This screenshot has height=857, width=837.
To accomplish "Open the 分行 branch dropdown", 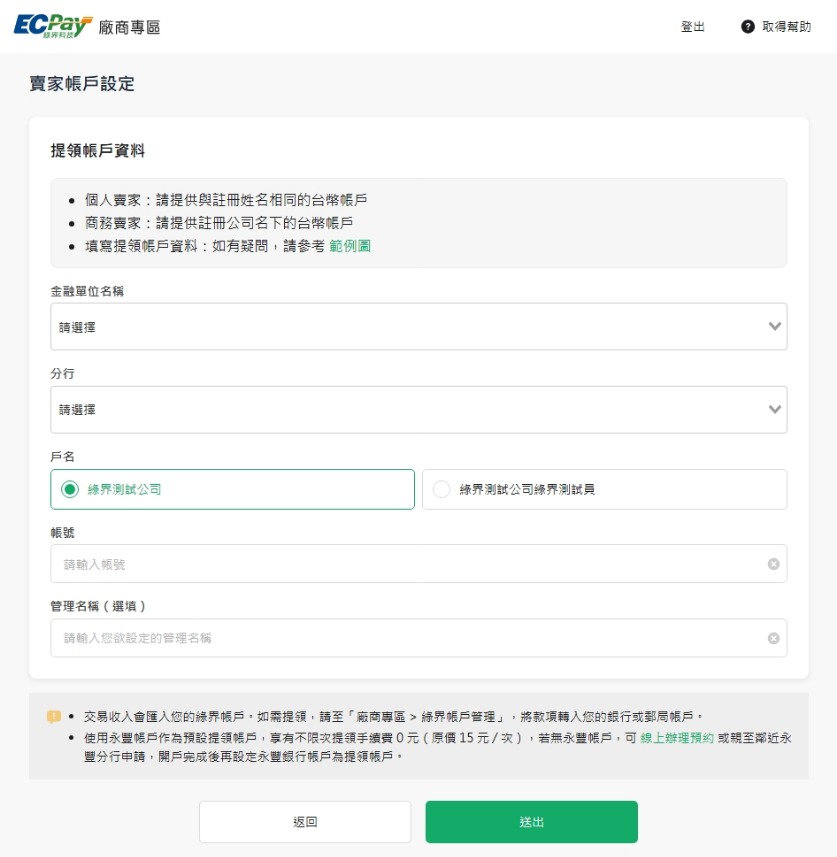I will point(400,410).
